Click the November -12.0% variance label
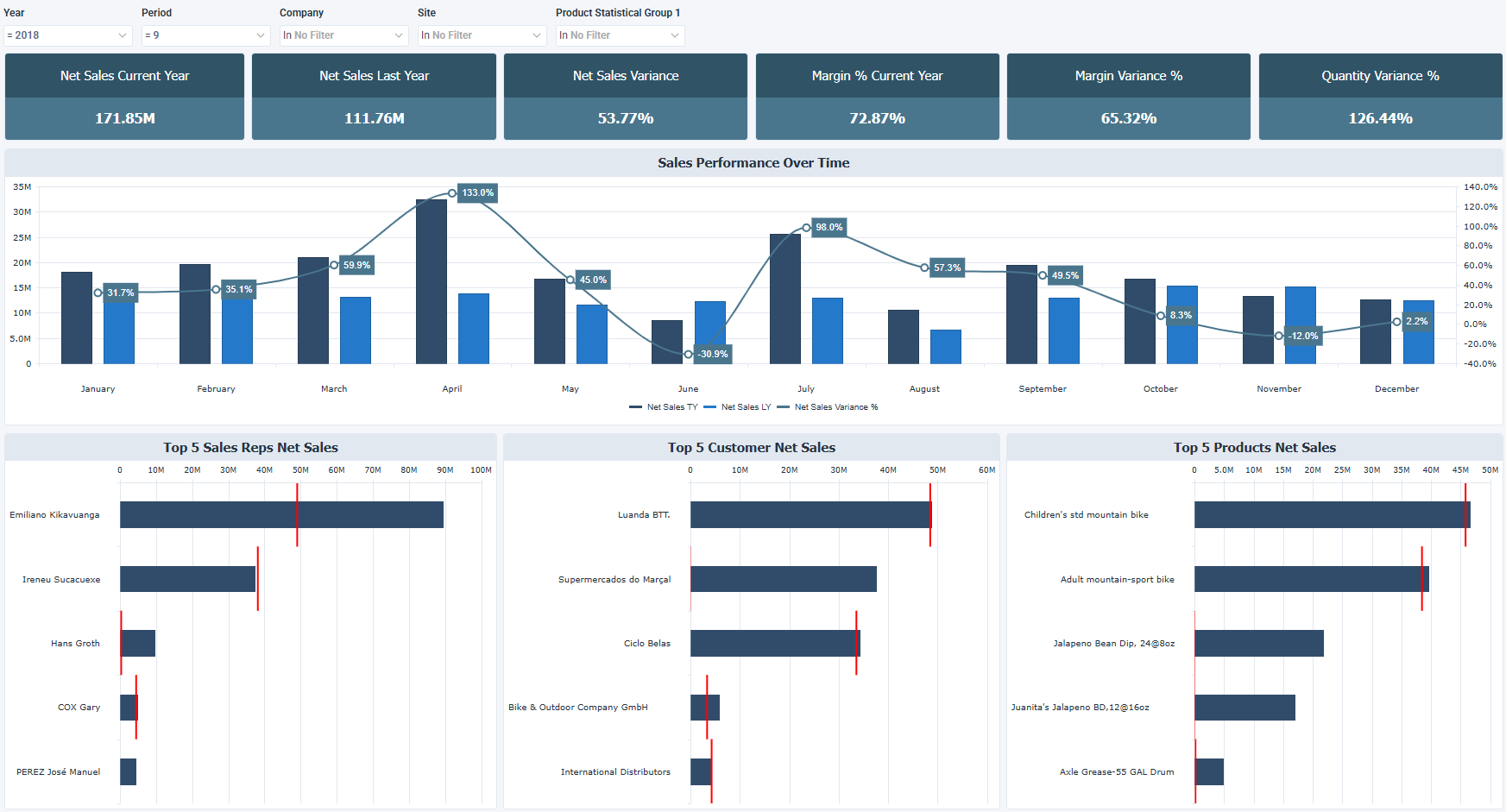The height and width of the screenshot is (812, 1506). click(x=1304, y=337)
